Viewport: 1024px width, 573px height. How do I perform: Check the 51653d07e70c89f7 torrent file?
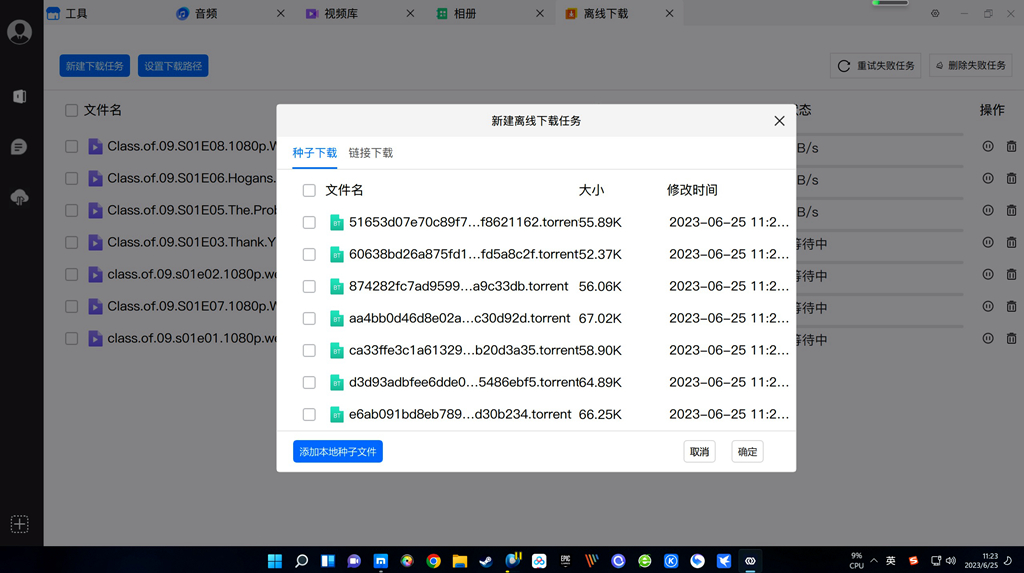(x=309, y=223)
